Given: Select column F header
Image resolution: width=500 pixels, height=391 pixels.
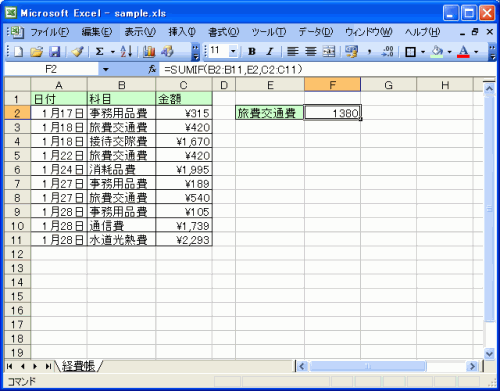Looking at the screenshot, I should [x=332, y=85].
